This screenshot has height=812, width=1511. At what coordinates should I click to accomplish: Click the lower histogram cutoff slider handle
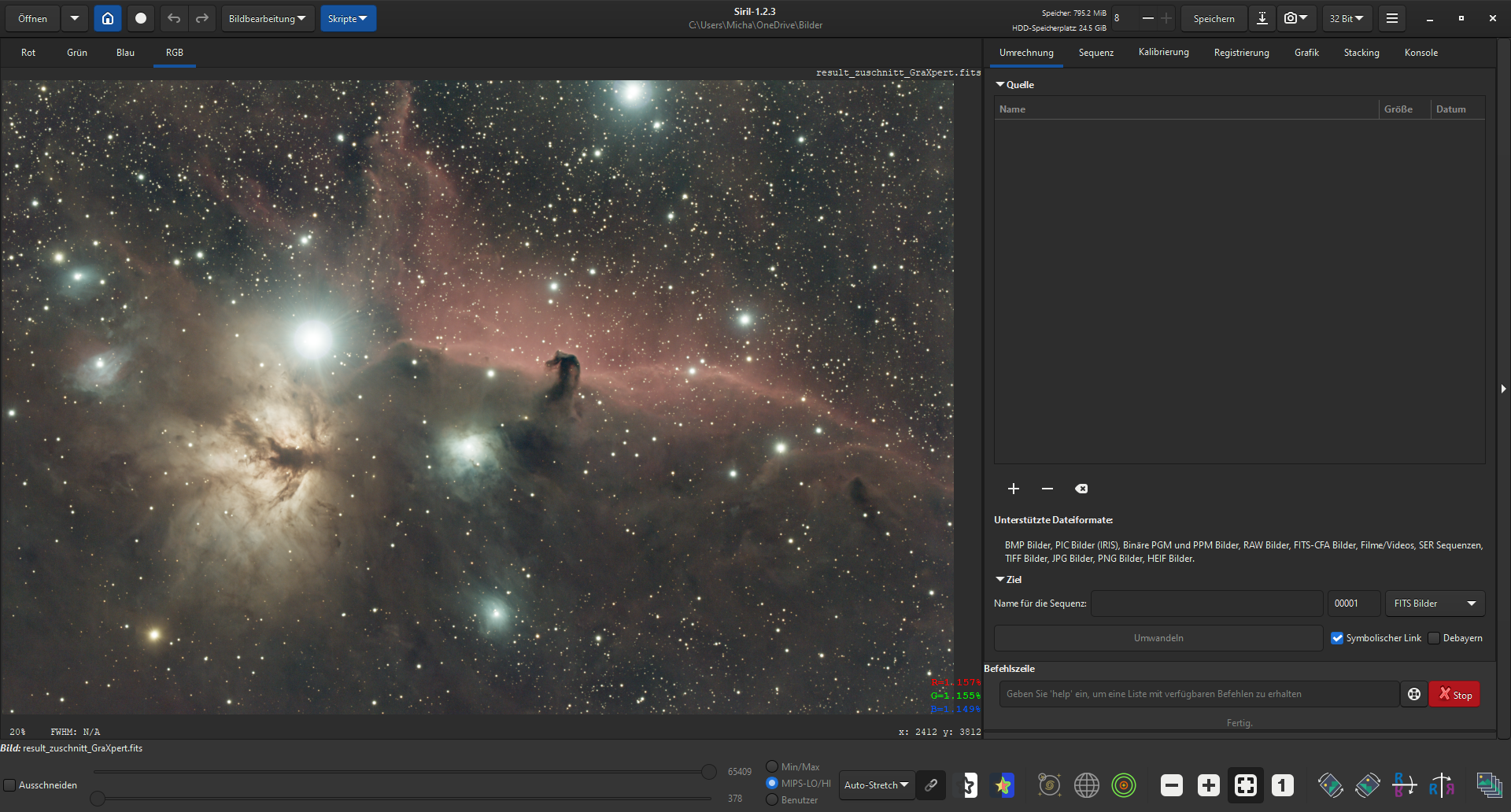click(x=98, y=799)
